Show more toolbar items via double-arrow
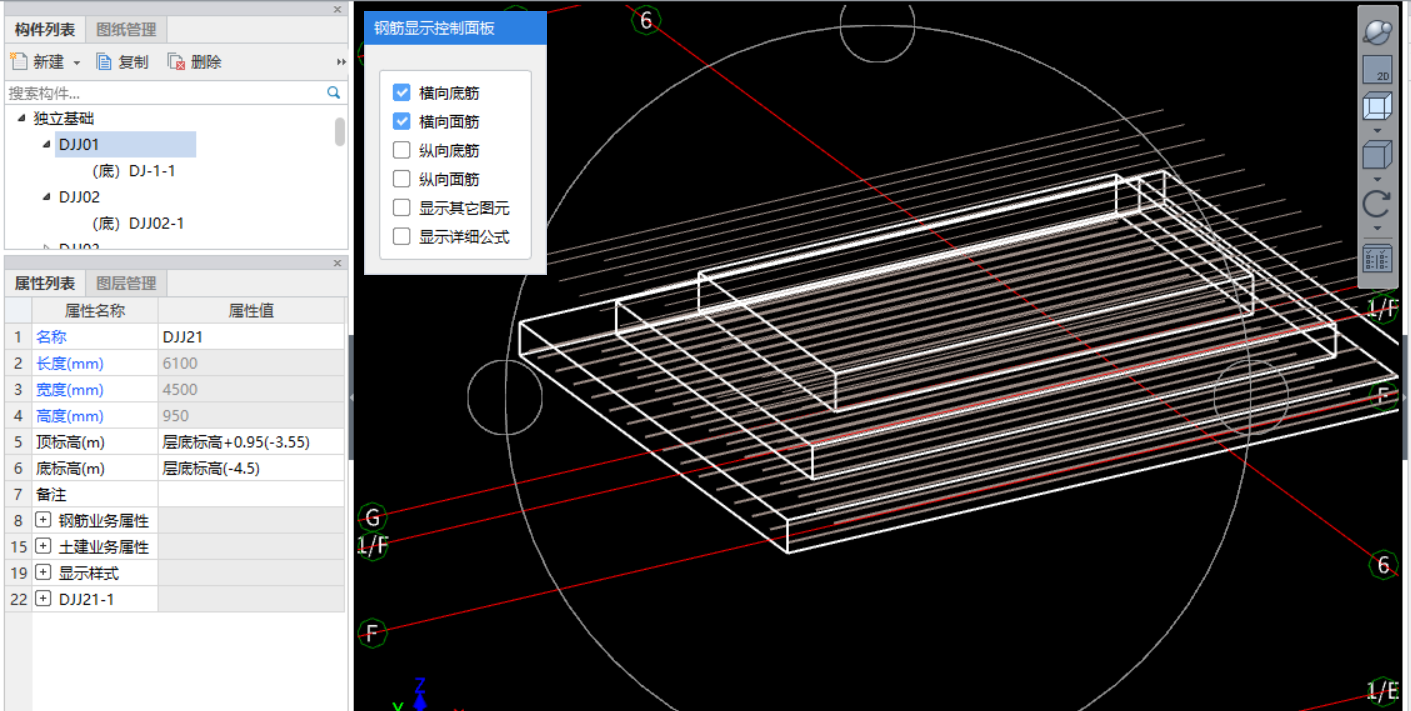1411x711 pixels. pos(341,62)
